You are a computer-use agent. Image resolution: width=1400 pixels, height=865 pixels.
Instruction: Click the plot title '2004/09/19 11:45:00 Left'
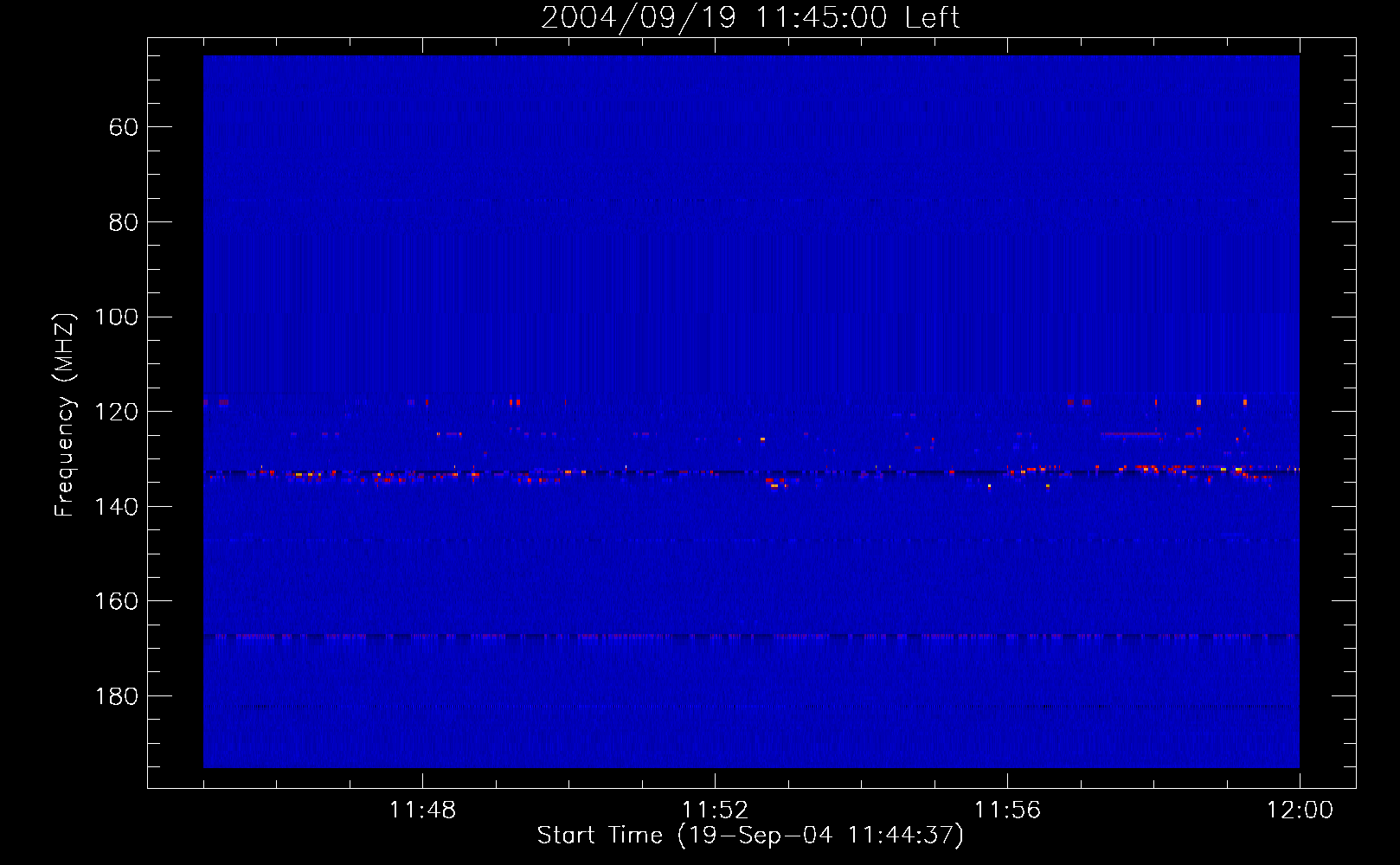(750, 17)
